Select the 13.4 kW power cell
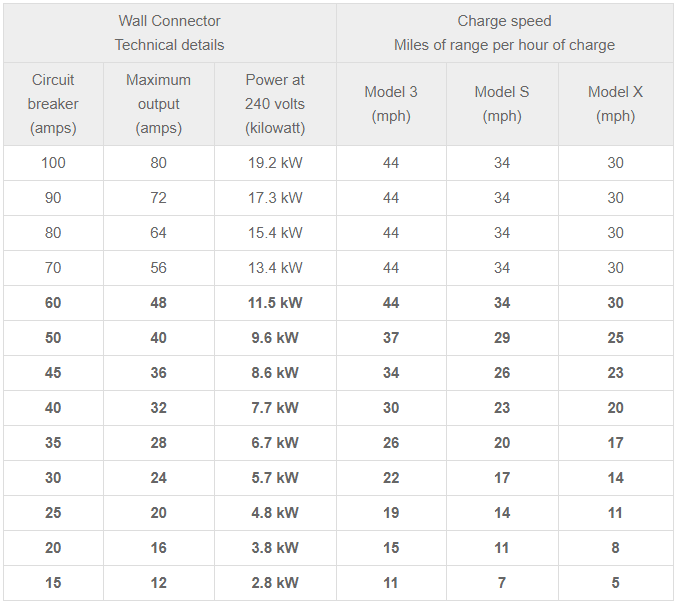 (275, 268)
